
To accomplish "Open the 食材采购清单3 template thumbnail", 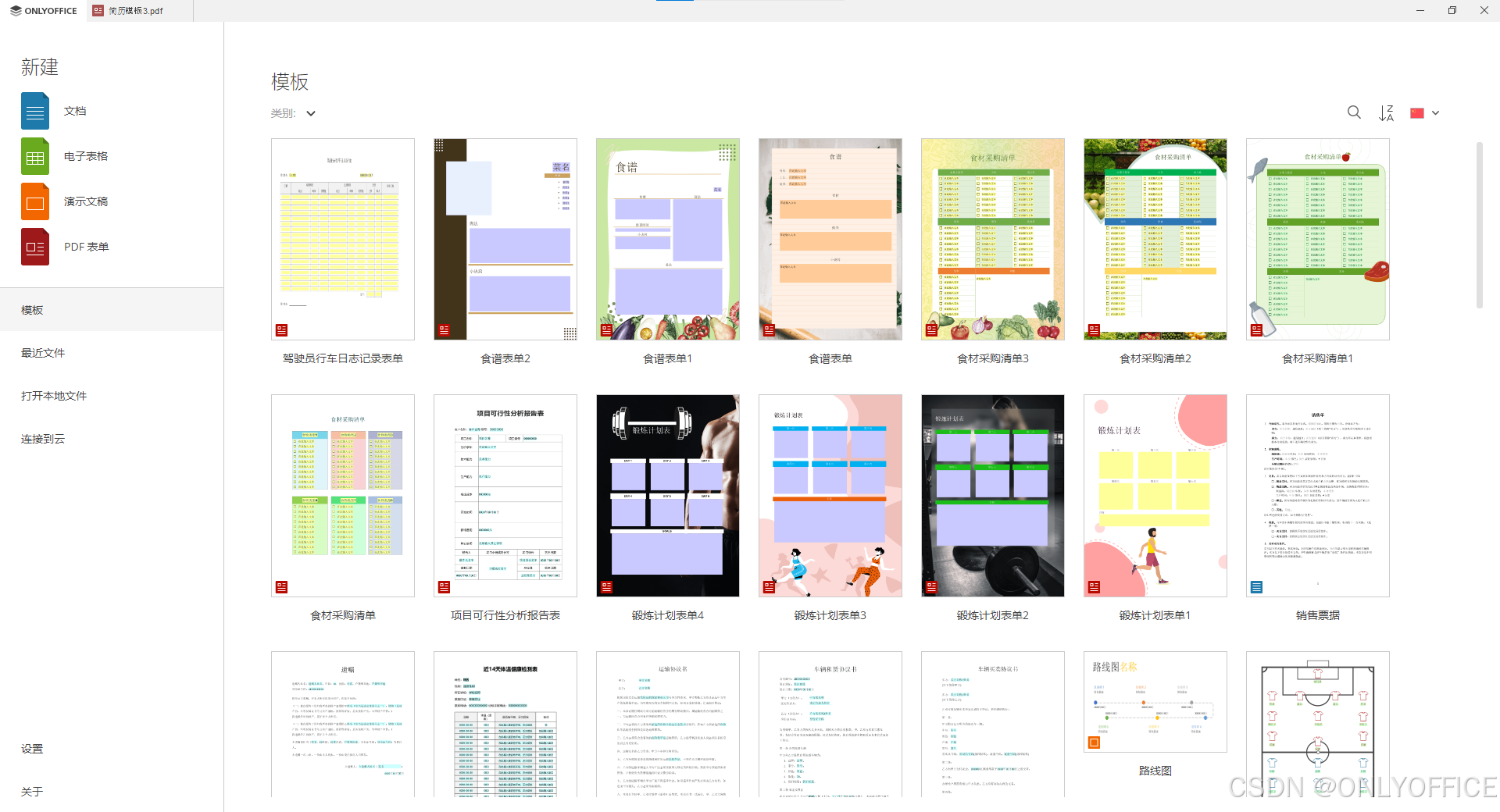I will coord(993,240).
